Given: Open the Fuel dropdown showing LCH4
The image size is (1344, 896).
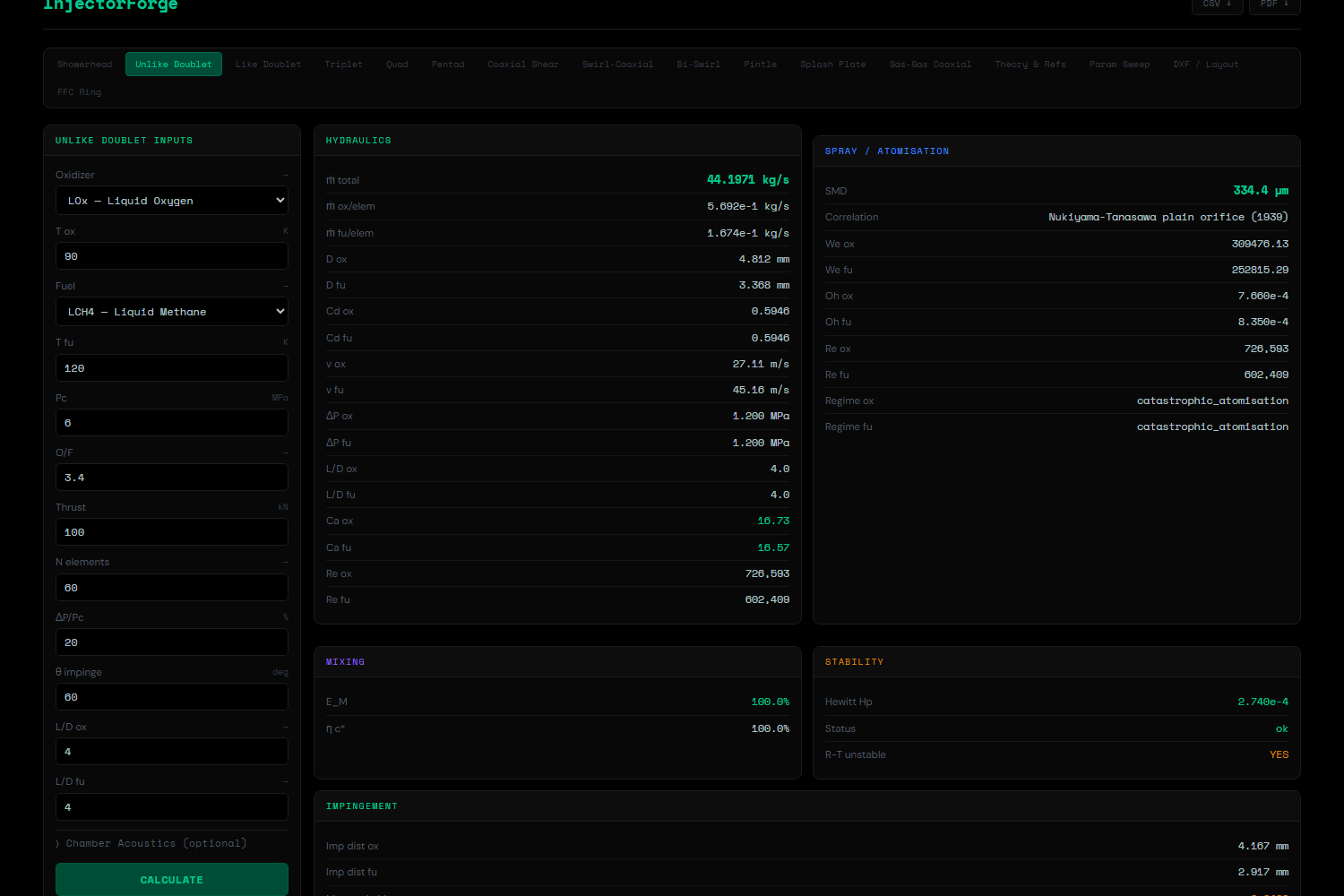Looking at the screenshot, I should coord(172,312).
